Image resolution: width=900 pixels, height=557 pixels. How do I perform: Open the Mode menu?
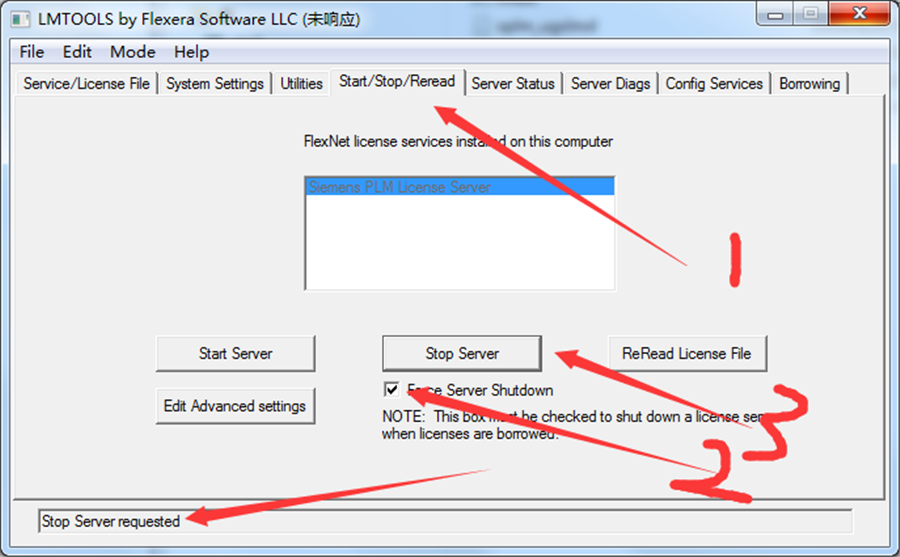133,52
